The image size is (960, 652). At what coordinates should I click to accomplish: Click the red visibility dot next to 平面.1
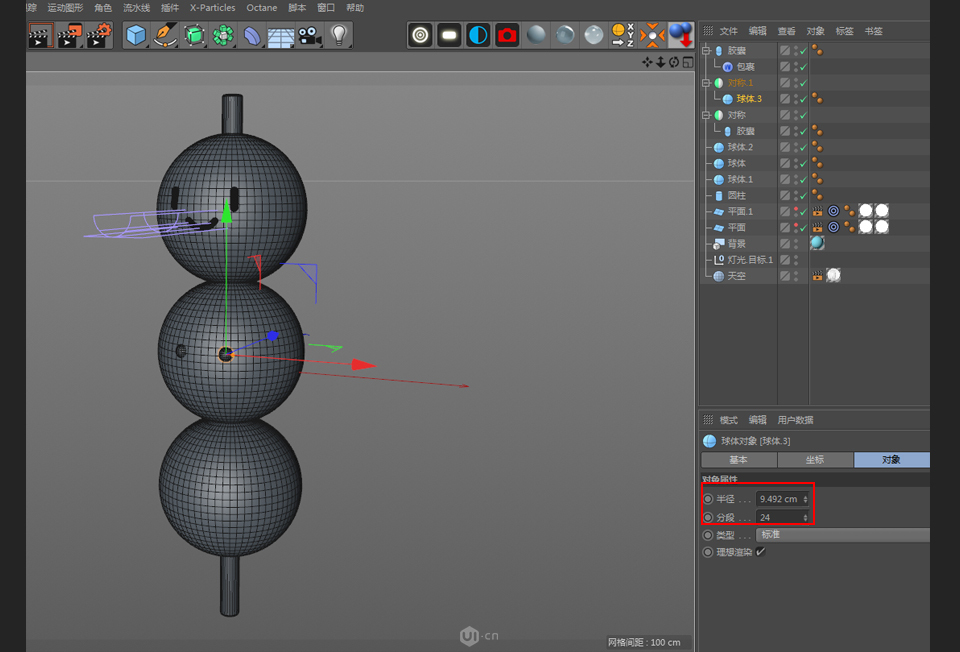(x=796, y=209)
